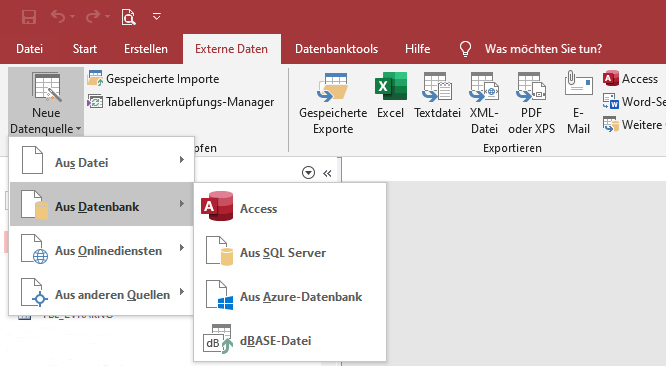Switch to the Erstellen ribbon tab
The image size is (666, 366).
pos(146,49)
